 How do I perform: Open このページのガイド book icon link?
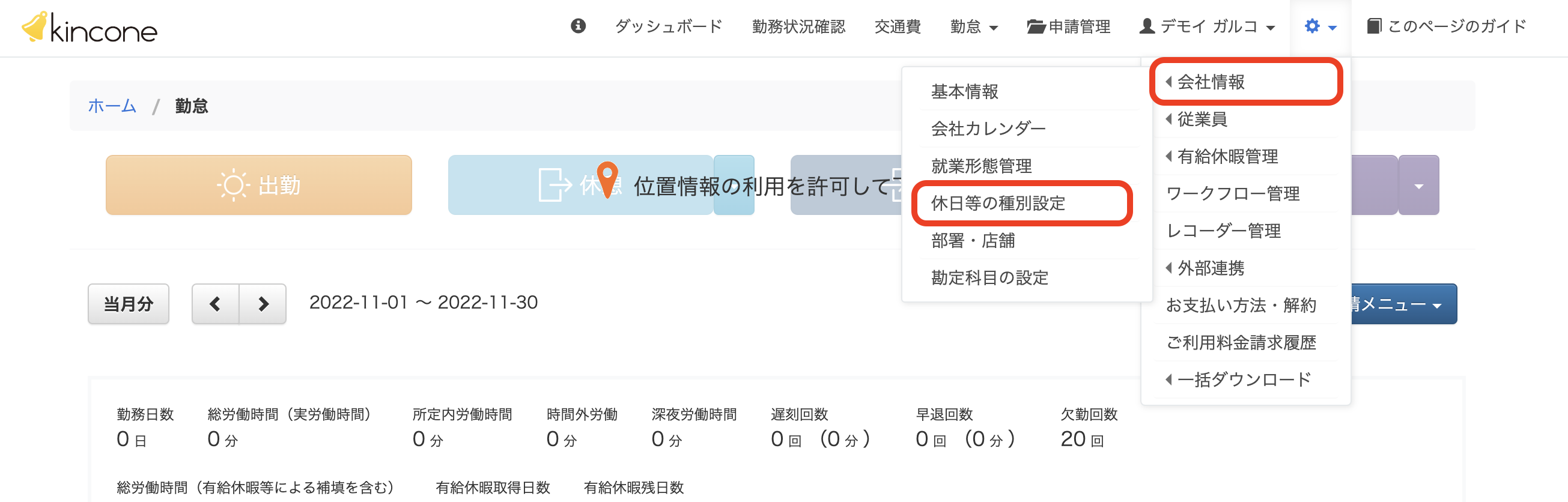[1445, 26]
